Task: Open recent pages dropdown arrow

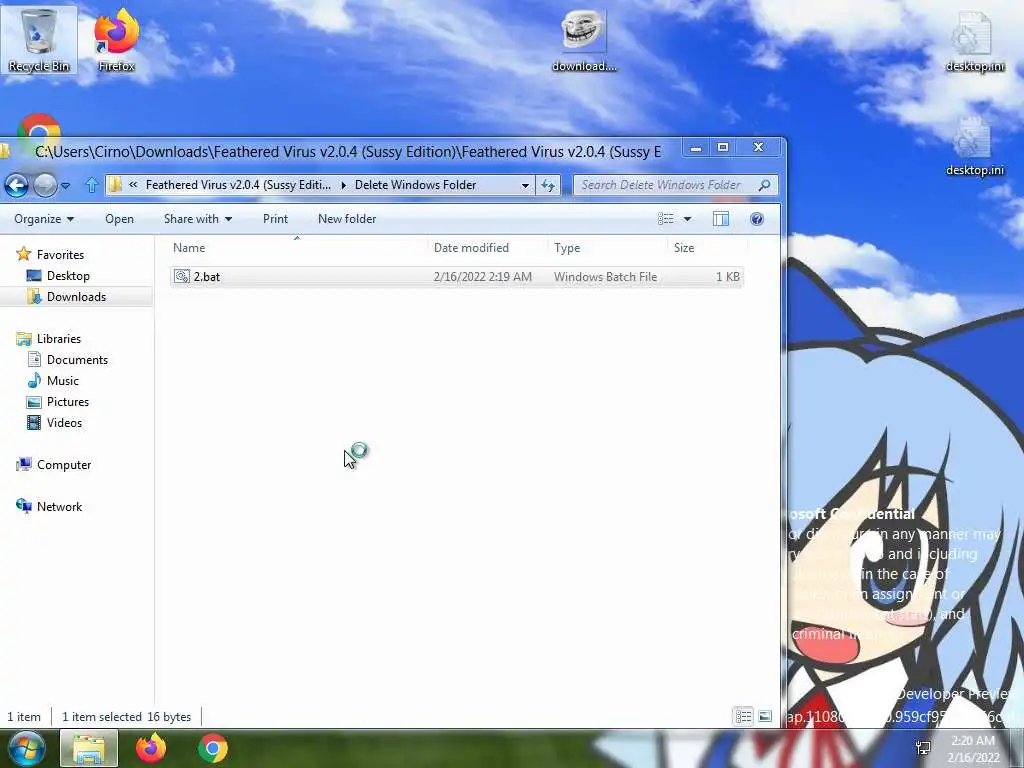Action: [65, 186]
